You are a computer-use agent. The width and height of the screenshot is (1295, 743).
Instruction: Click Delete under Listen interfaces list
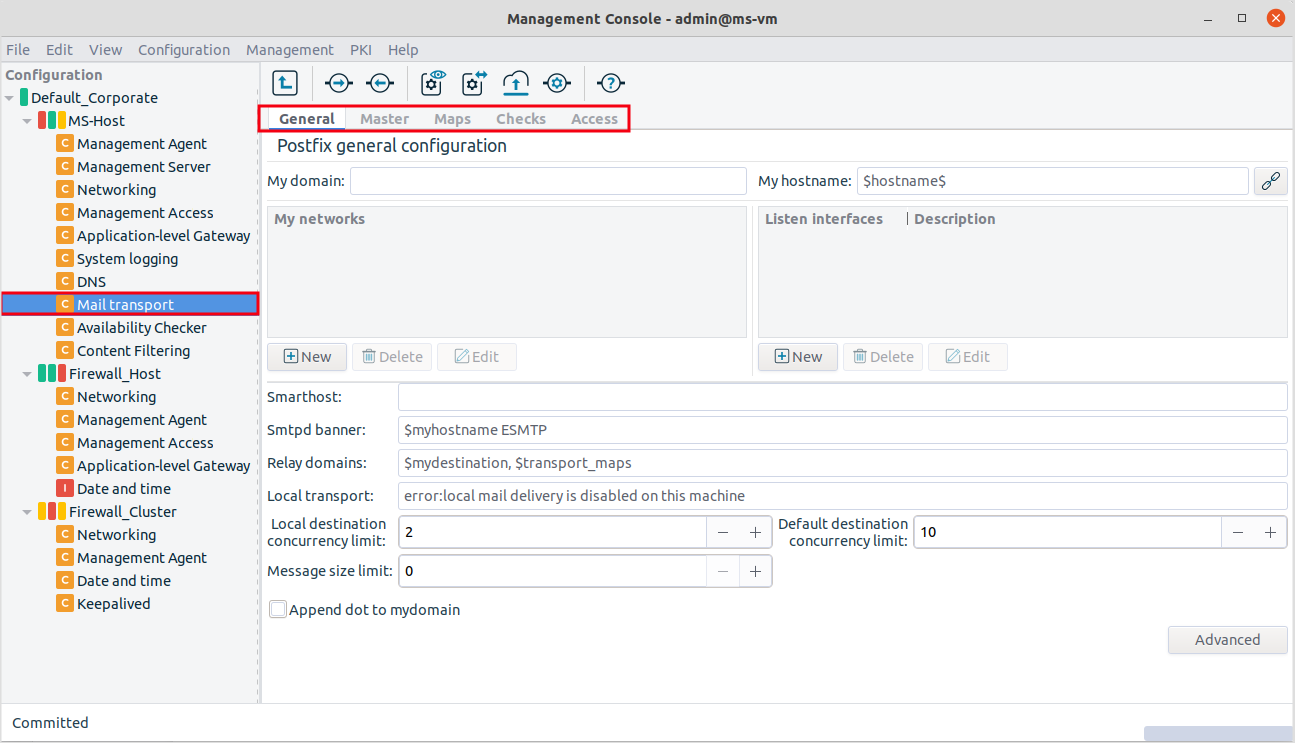point(883,357)
